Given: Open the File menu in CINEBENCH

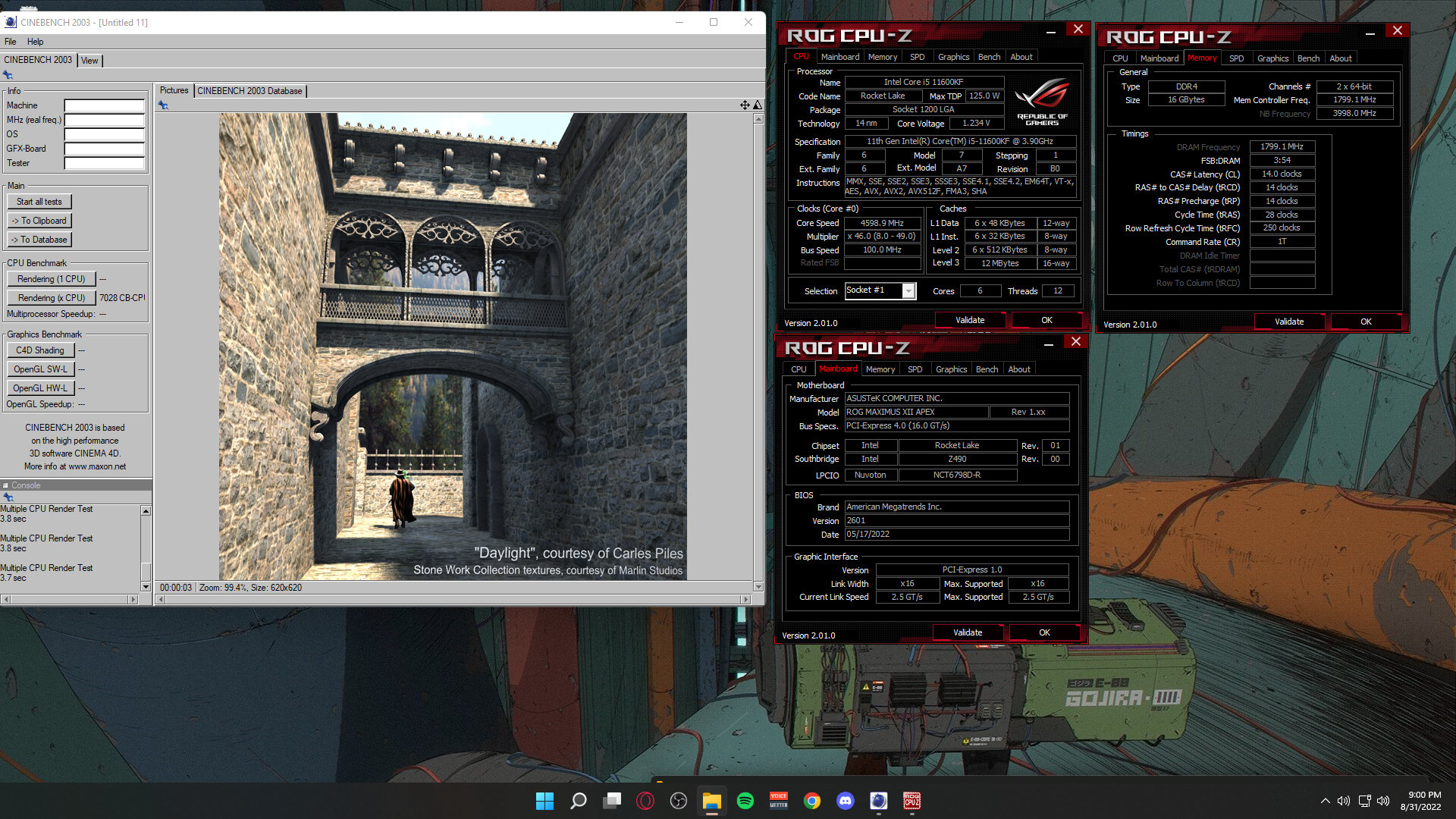Looking at the screenshot, I should 11,42.
